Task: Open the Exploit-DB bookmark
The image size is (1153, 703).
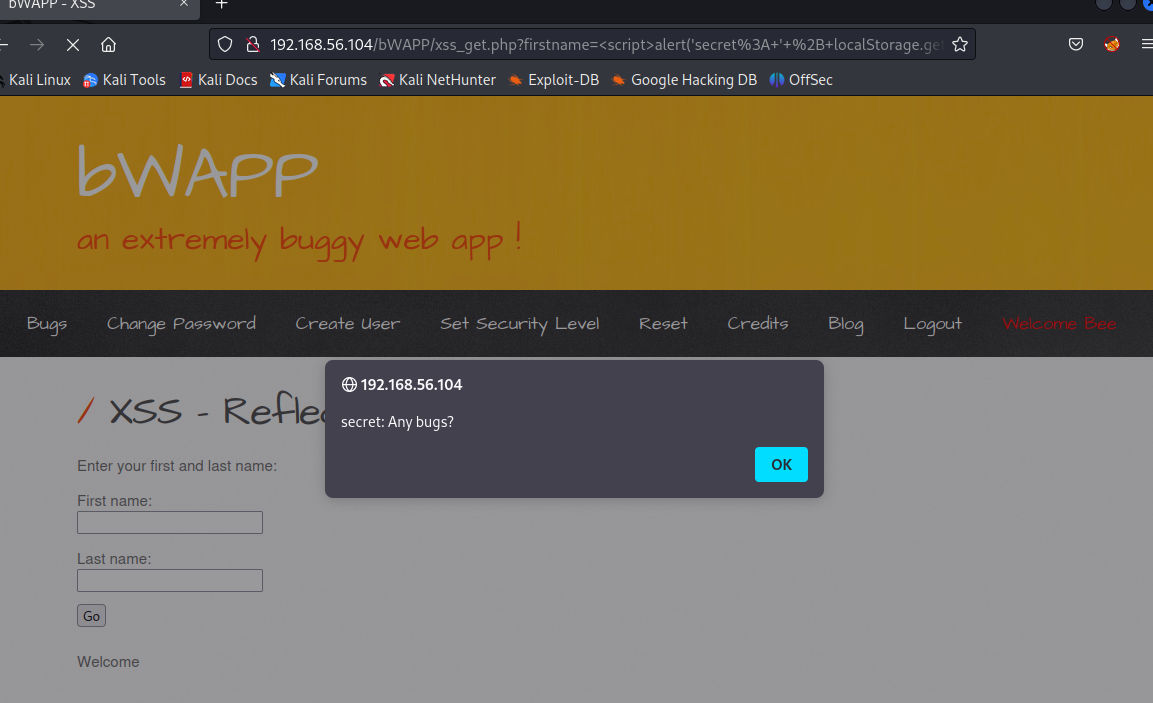Action: point(554,79)
